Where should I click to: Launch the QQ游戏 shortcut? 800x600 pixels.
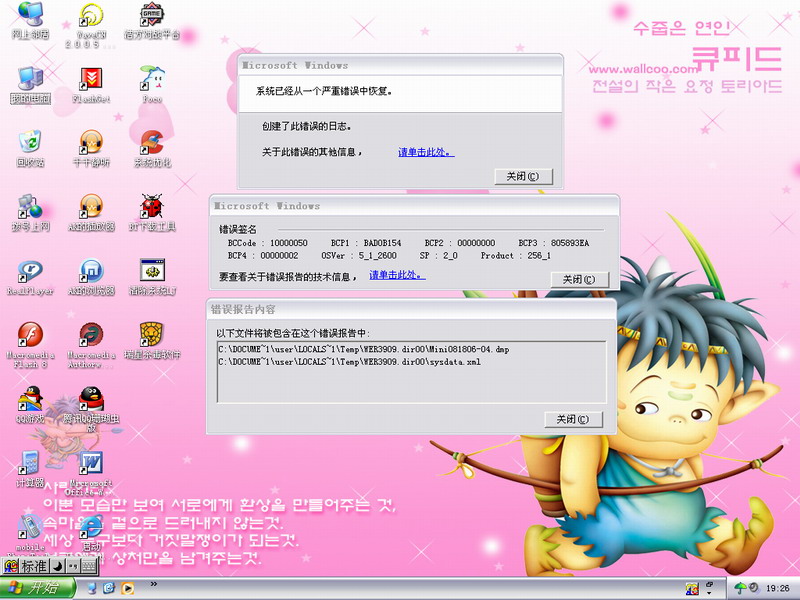point(30,405)
